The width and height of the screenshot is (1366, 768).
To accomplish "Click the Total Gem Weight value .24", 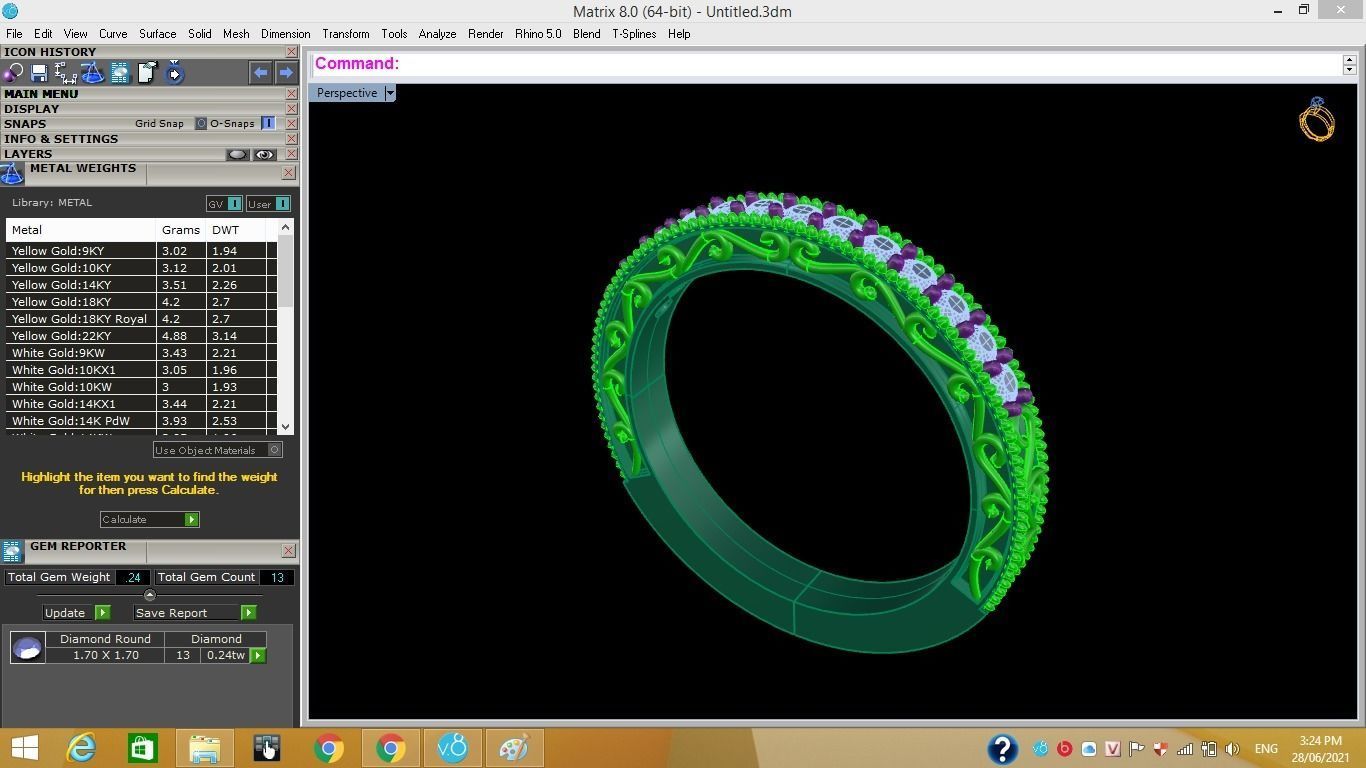I will click(133, 577).
